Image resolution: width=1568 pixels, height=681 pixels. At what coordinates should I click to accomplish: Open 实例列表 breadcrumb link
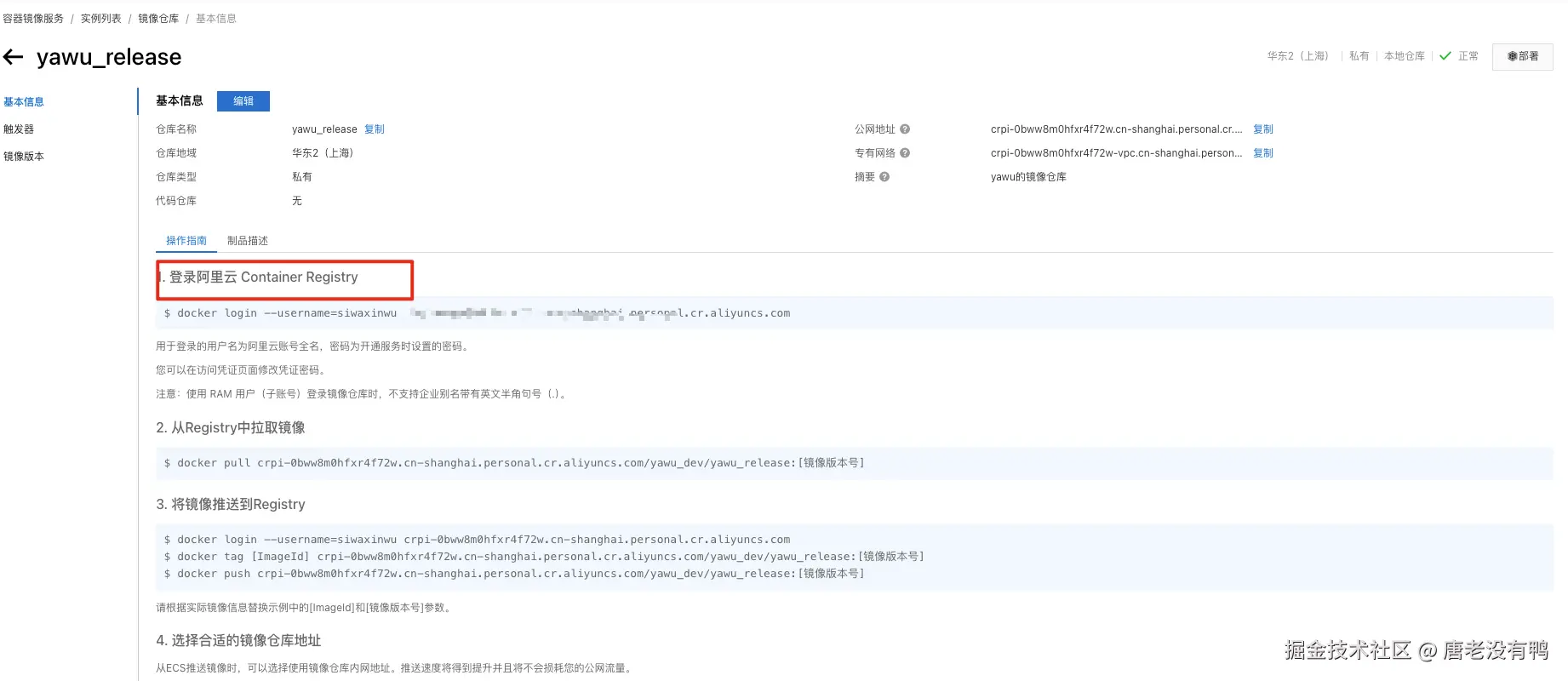[101, 19]
